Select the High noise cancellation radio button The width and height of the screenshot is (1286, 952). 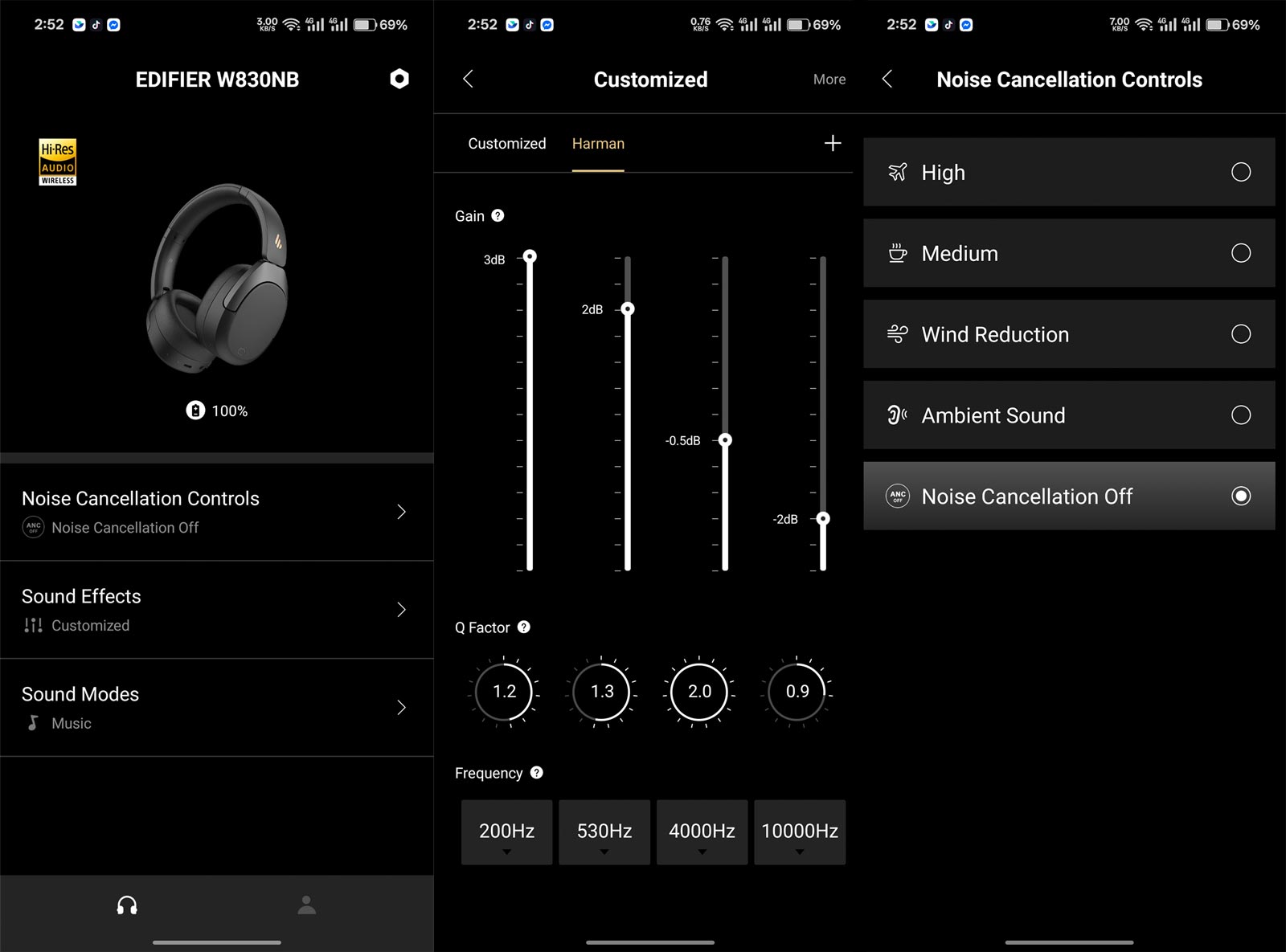click(1241, 172)
